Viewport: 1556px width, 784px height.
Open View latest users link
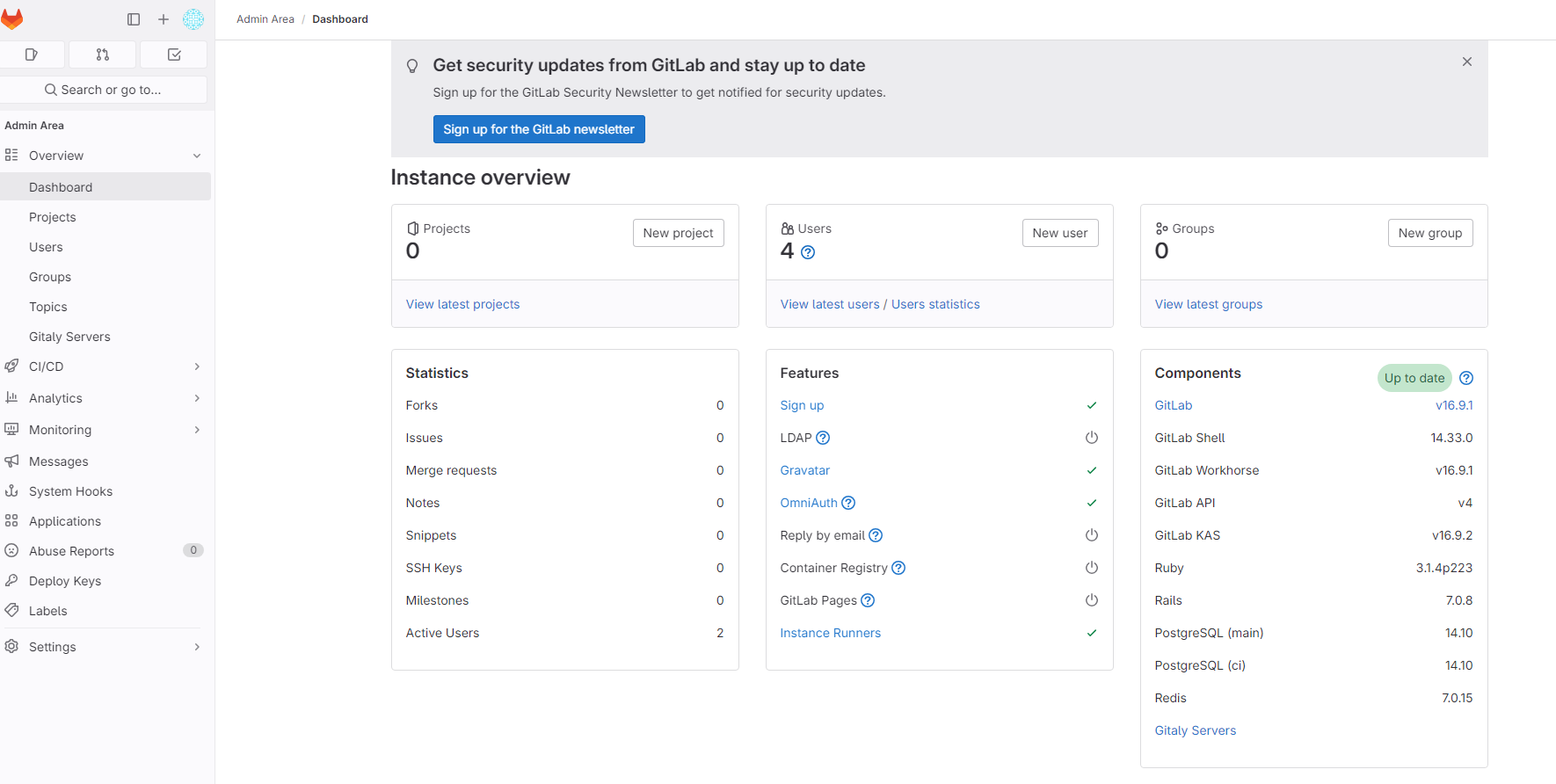point(830,304)
